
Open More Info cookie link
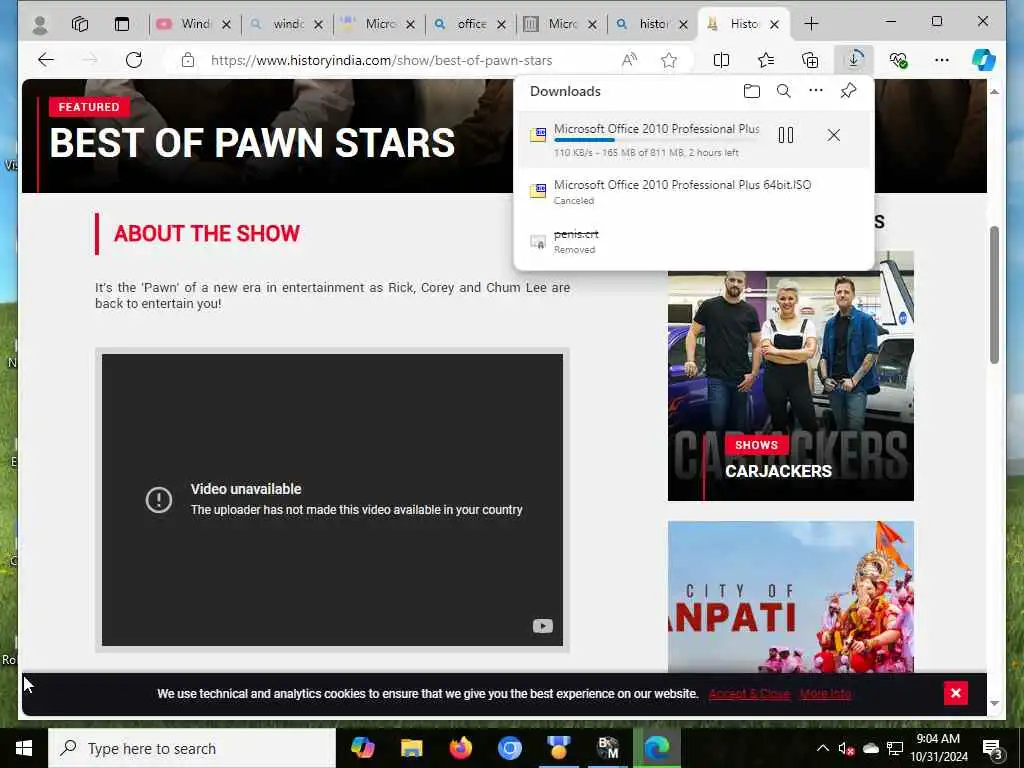pyautogui.click(x=825, y=694)
